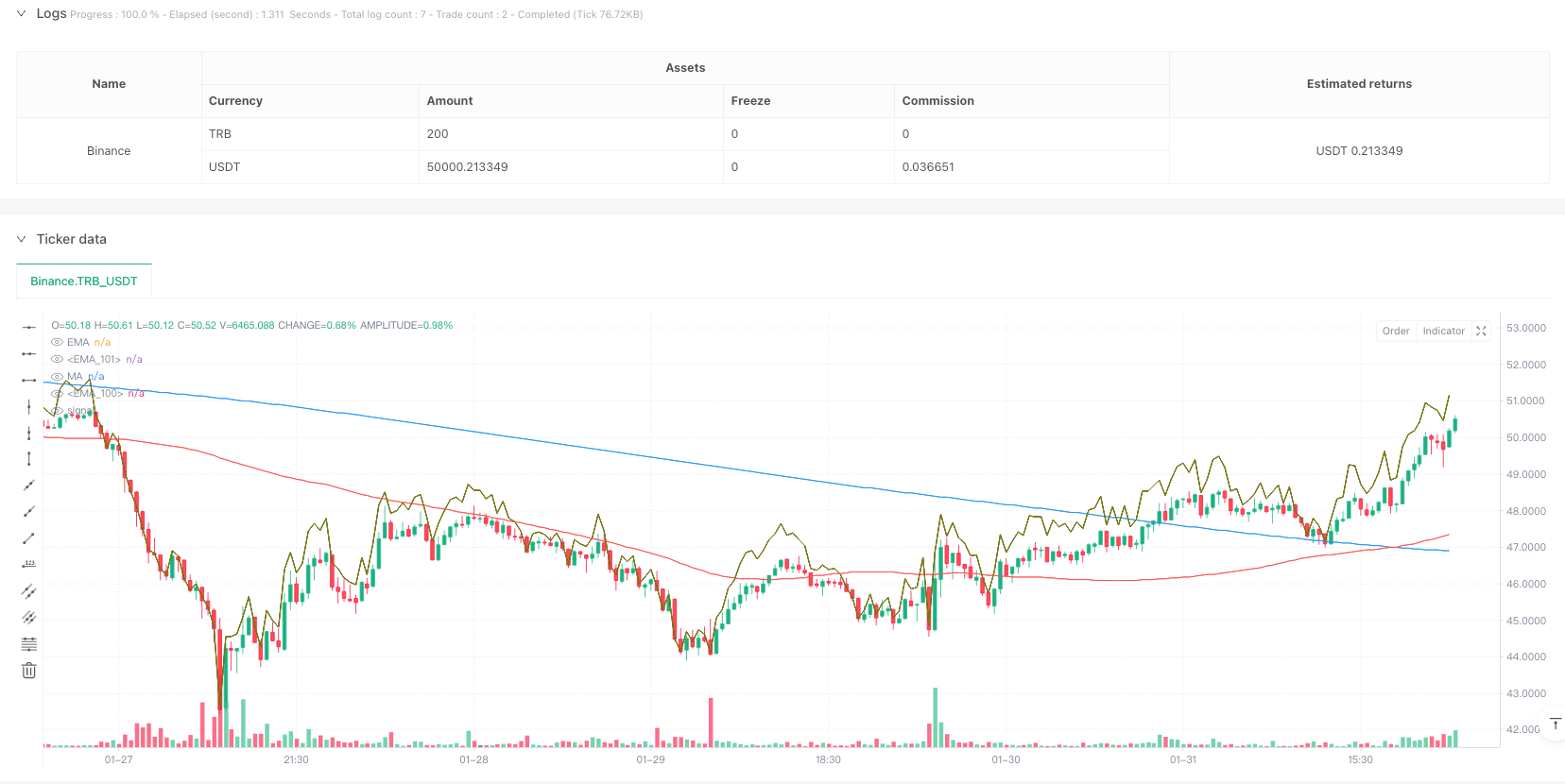Collapse the Ticker data section
The width and height of the screenshot is (1565, 784).
(x=21, y=240)
